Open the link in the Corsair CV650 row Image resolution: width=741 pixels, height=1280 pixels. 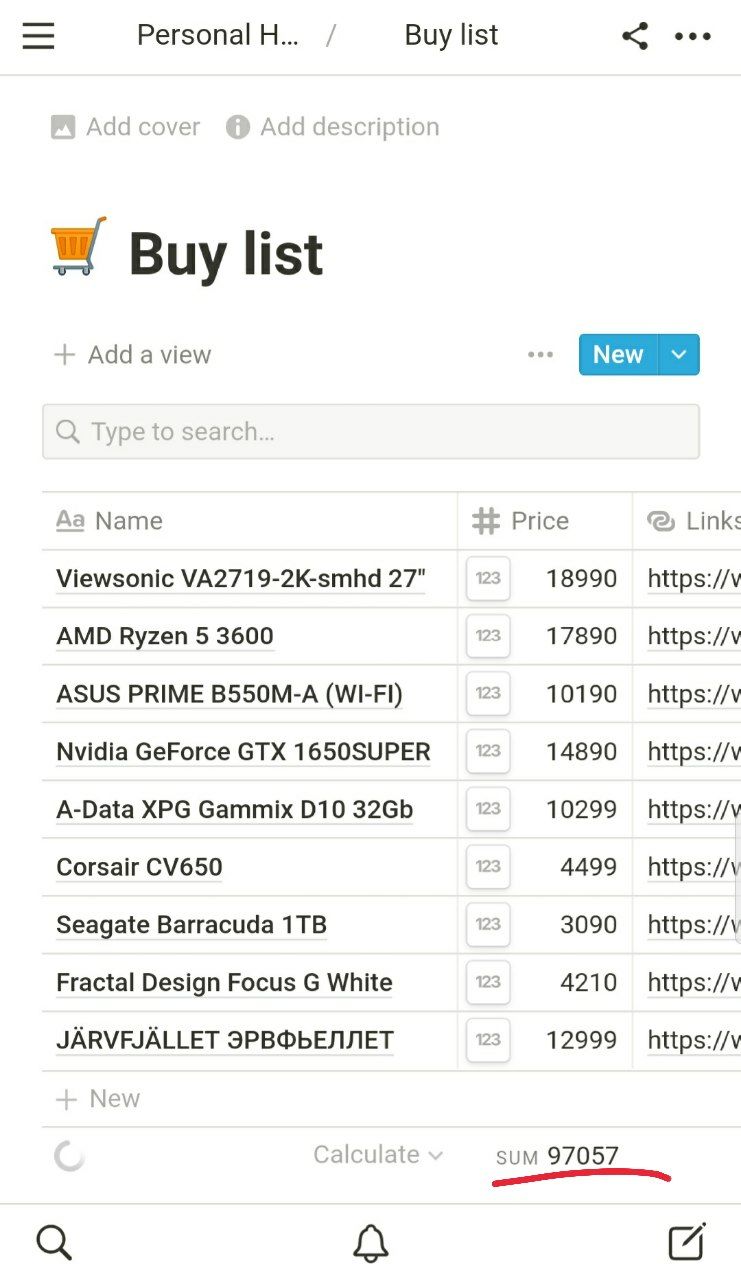point(694,867)
